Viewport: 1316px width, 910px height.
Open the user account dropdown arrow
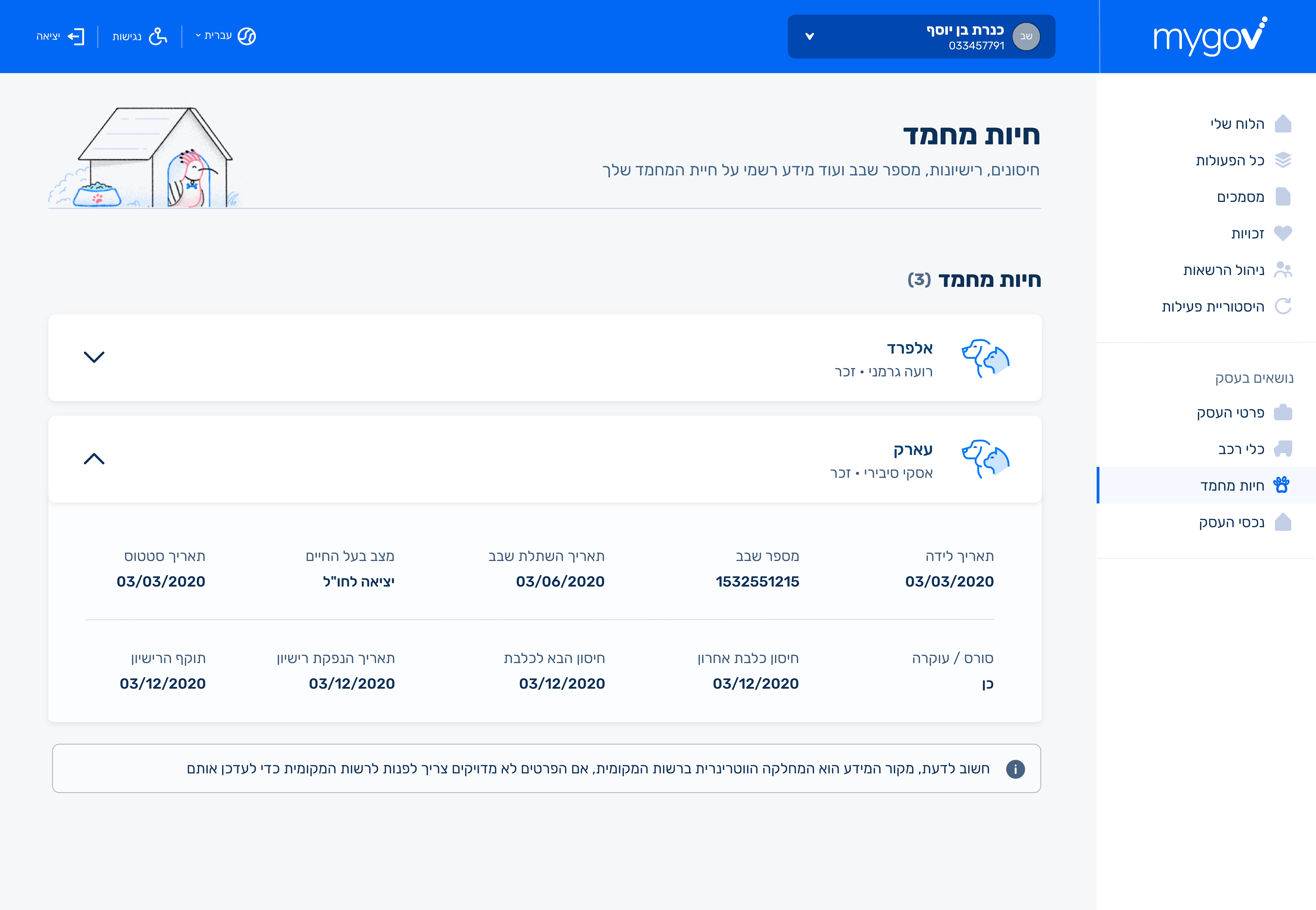point(809,37)
